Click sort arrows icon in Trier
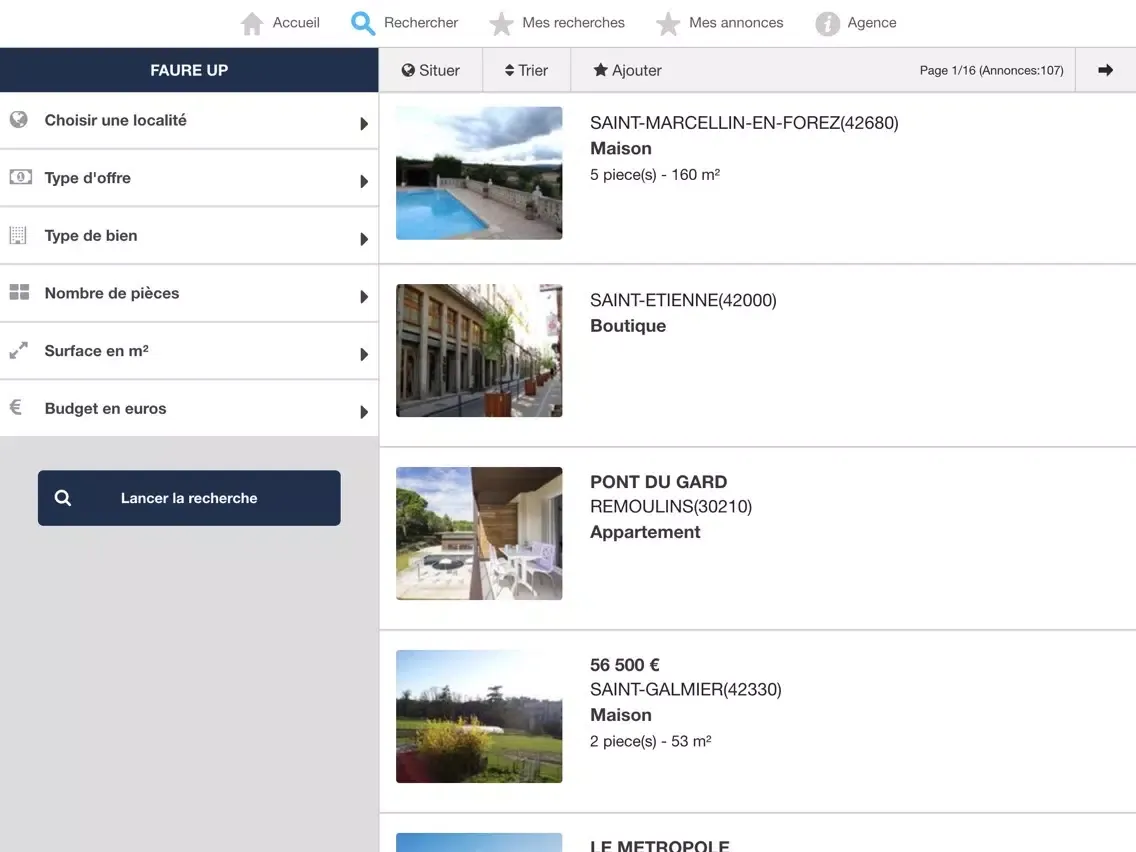This screenshot has width=1136, height=852. tap(509, 70)
